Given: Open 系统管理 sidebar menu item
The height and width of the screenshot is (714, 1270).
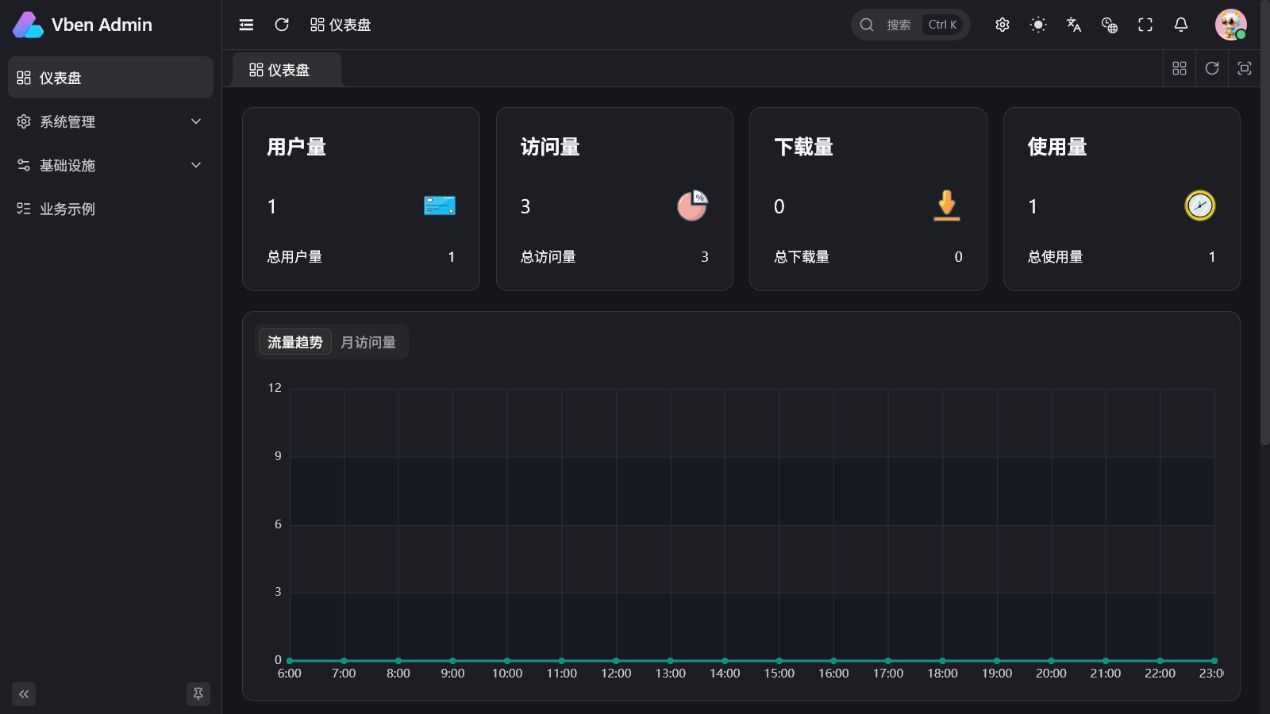Looking at the screenshot, I should [110, 122].
